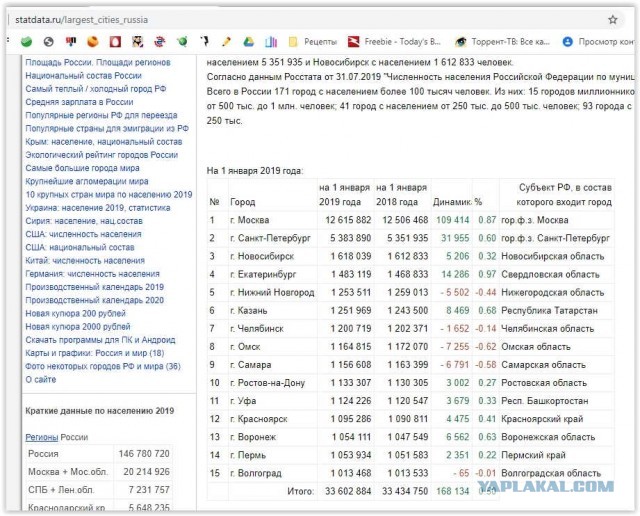This screenshot has height=516, width=640.
Task: Open link Германия: численность населения
Action: tap(93, 274)
